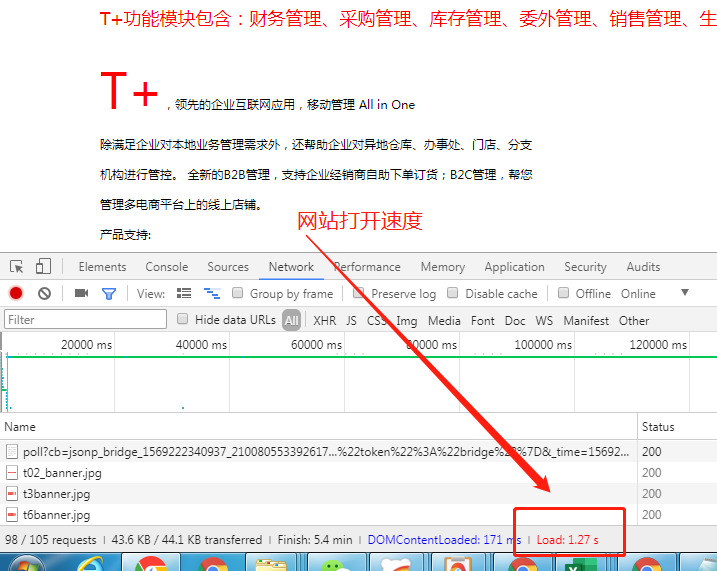
Task: Filter requests by XHR
Action: pos(325,321)
